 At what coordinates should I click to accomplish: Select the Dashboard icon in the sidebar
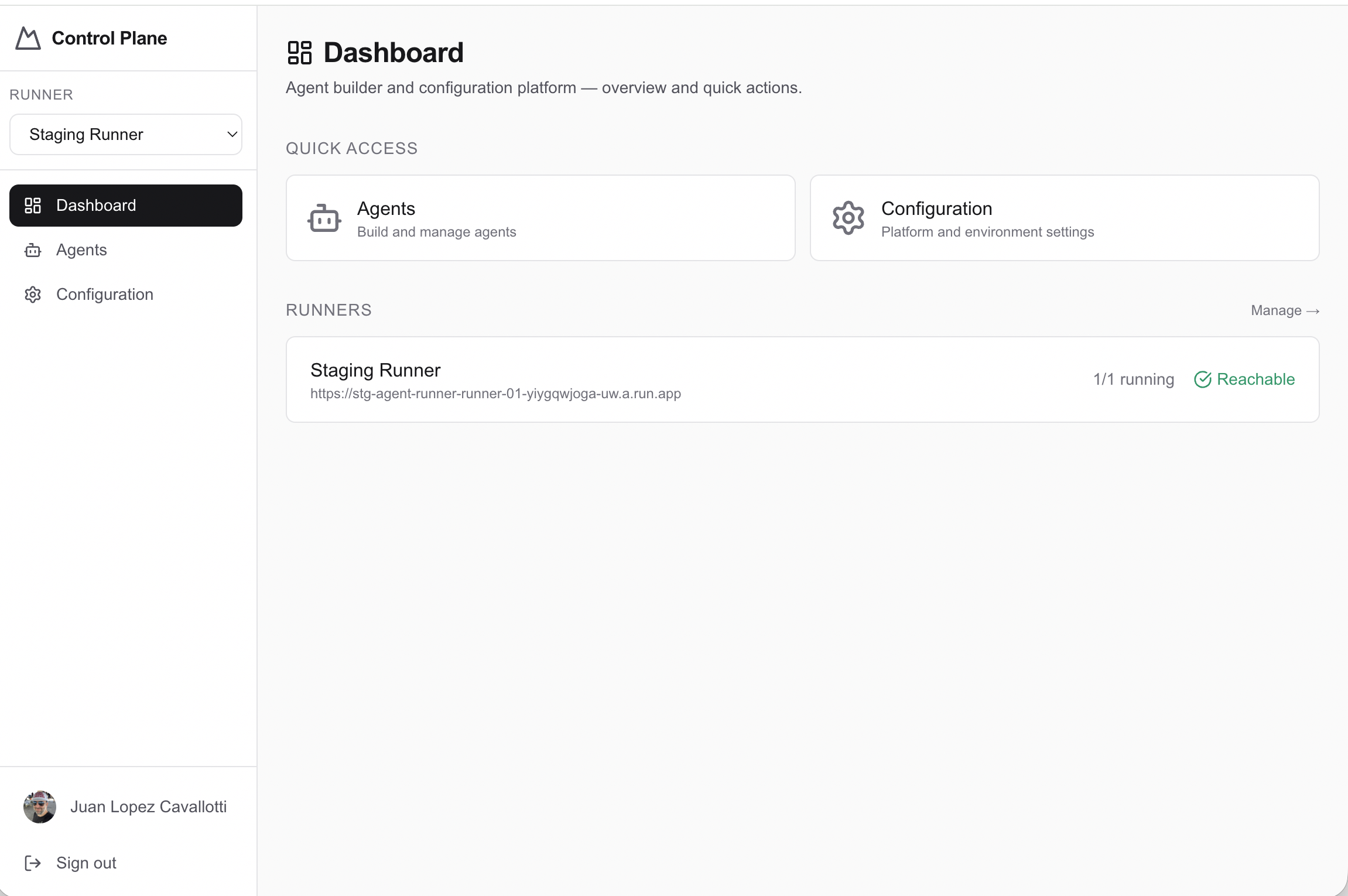pos(33,205)
